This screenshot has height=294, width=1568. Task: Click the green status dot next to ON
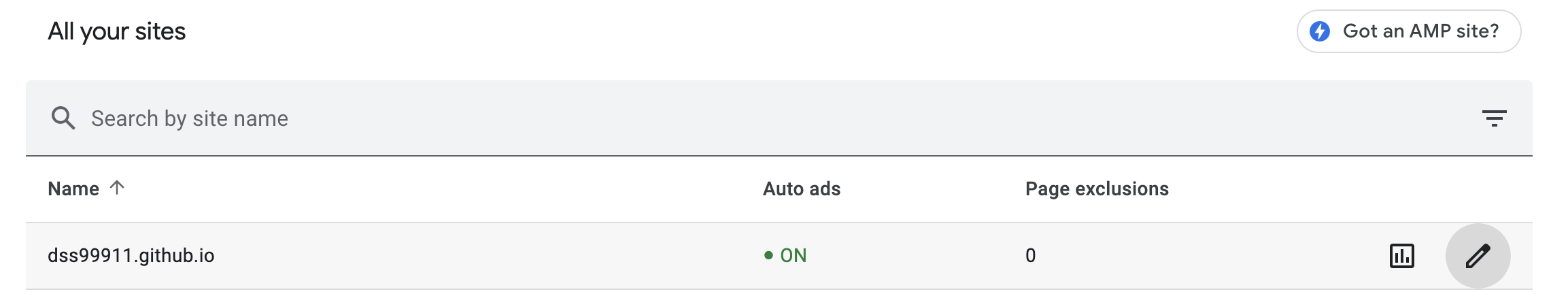(768, 256)
